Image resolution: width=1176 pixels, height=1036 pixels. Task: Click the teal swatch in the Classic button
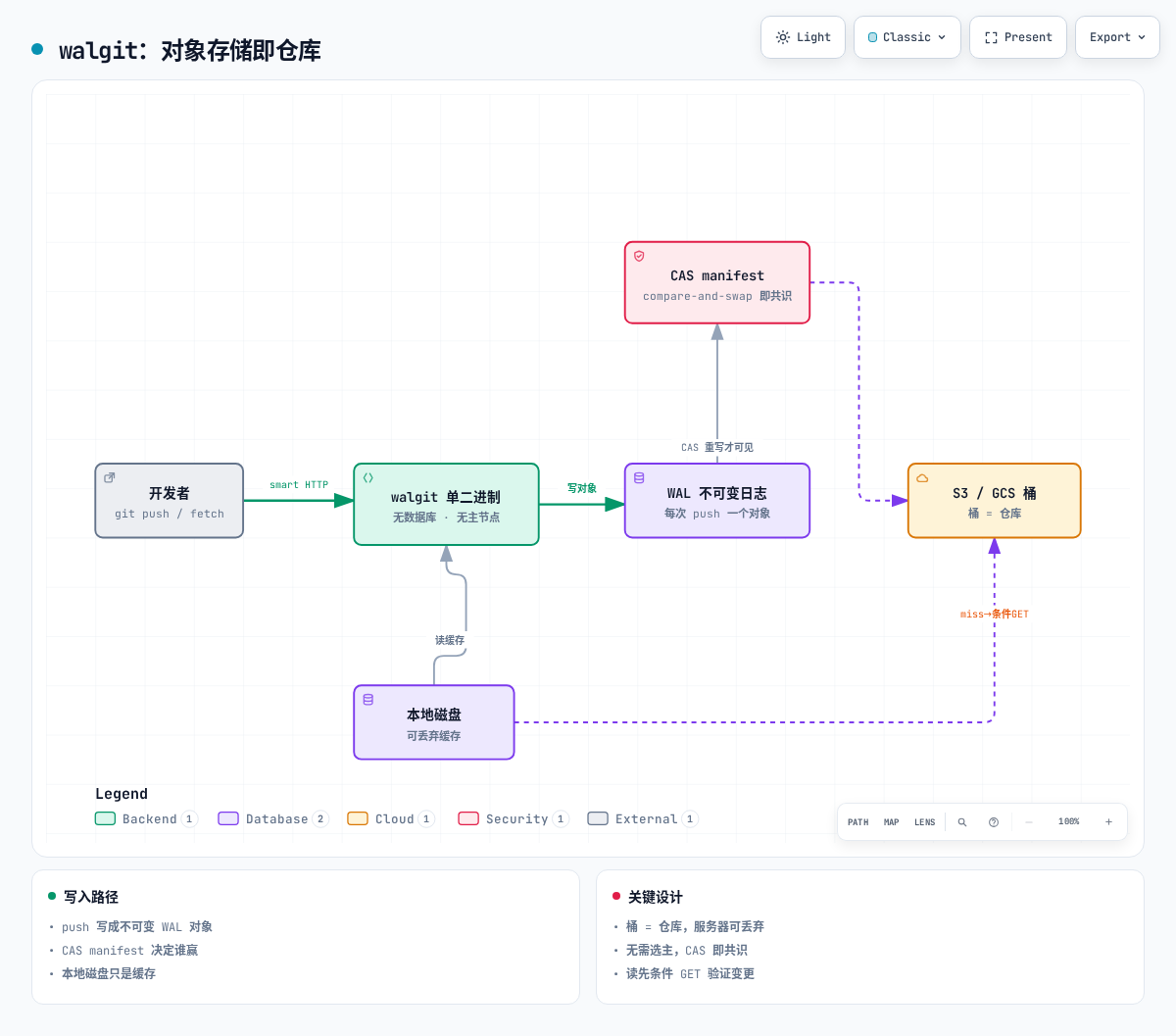872,37
